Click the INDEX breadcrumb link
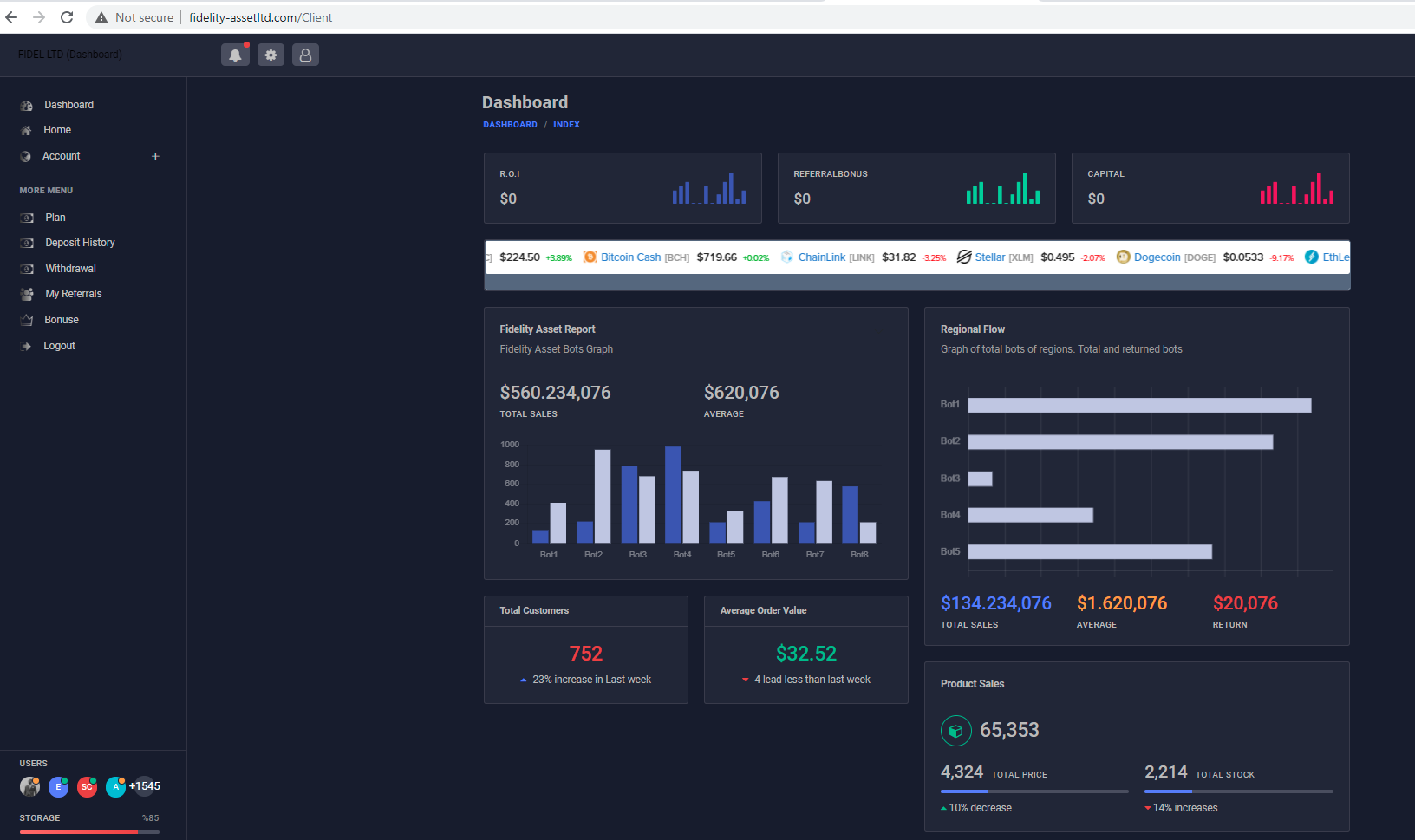The image size is (1415, 840). pyautogui.click(x=566, y=125)
